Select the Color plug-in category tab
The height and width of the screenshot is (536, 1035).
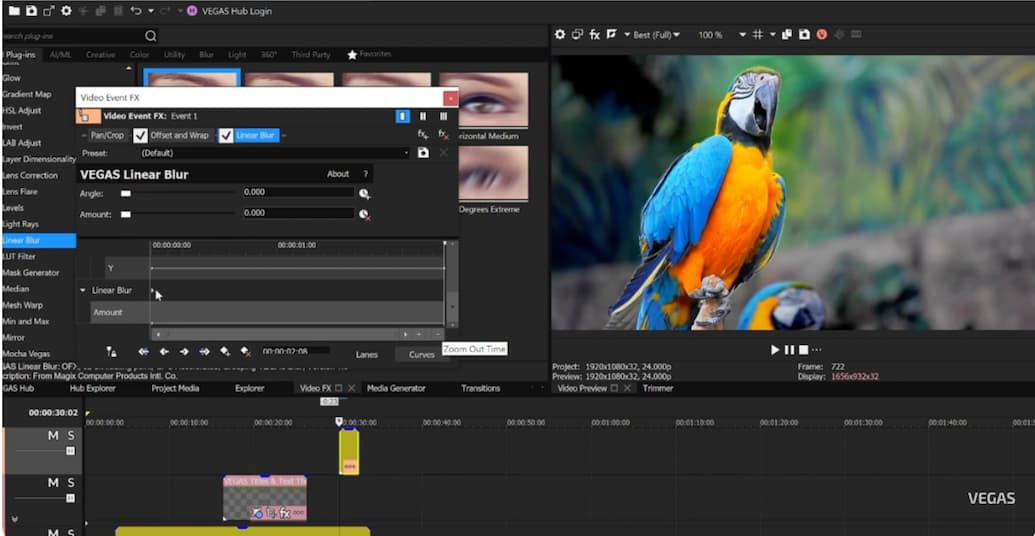139,55
